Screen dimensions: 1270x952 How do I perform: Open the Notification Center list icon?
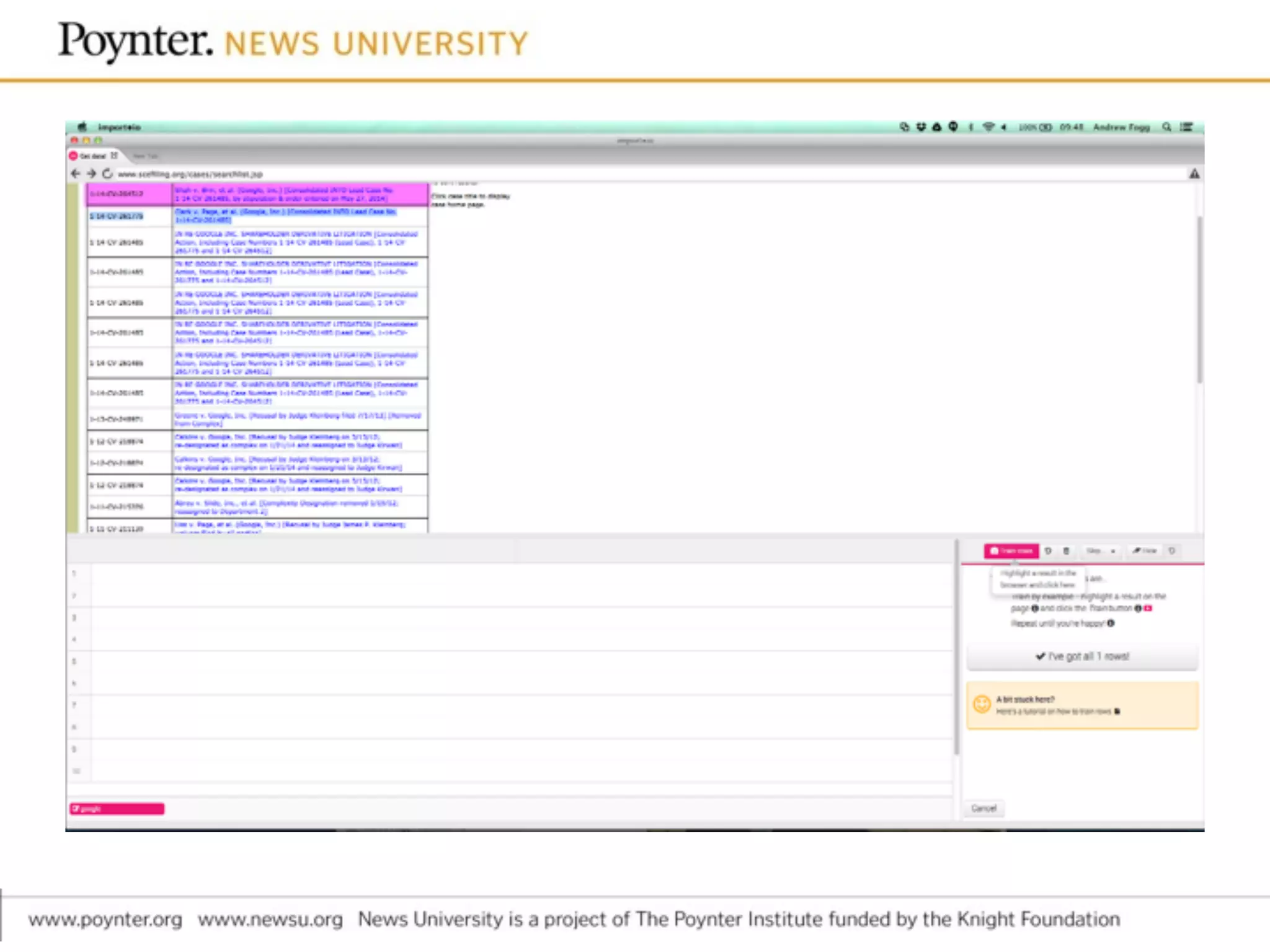[x=1186, y=127]
